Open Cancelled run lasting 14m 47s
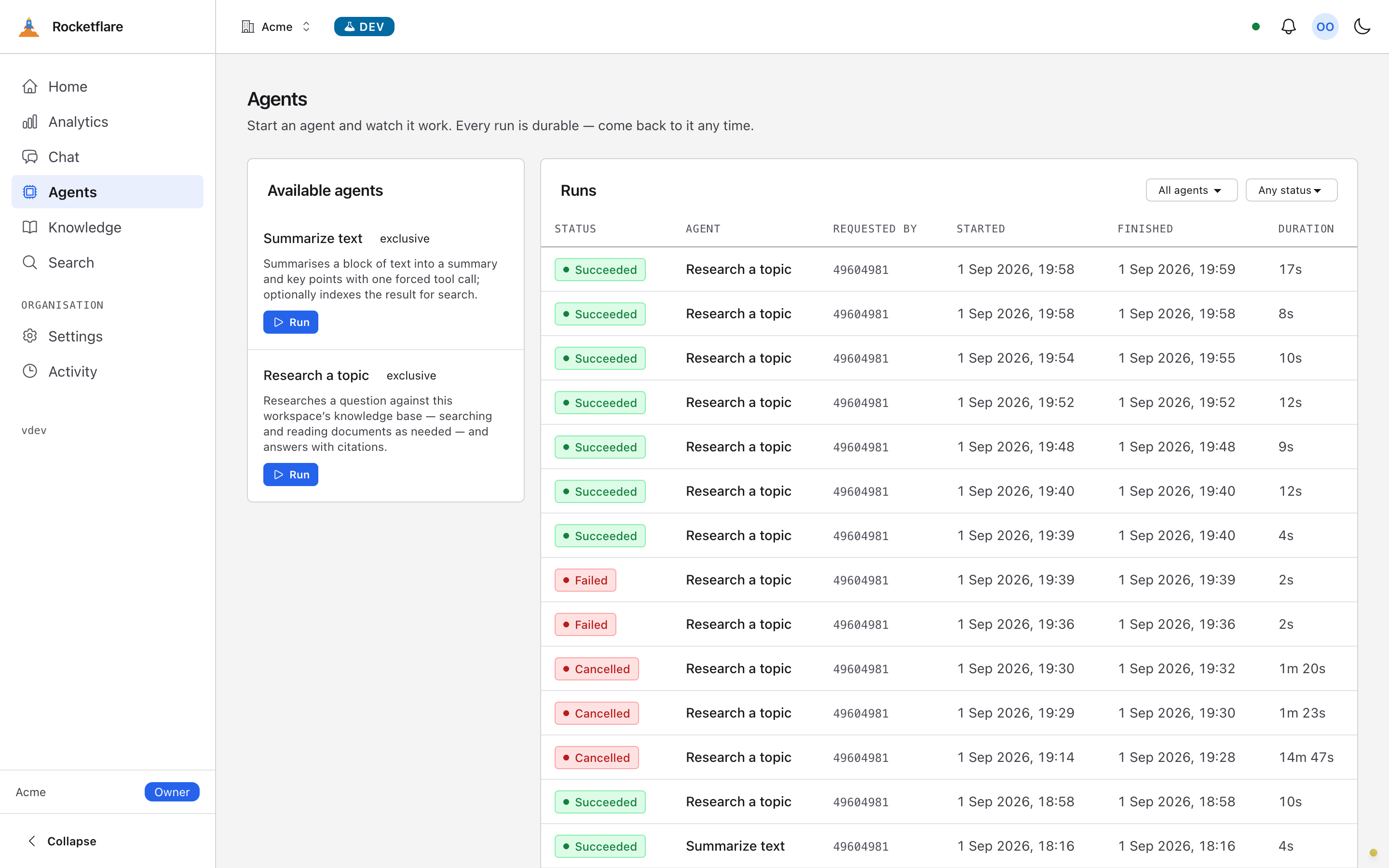 [x=948, y=757]
